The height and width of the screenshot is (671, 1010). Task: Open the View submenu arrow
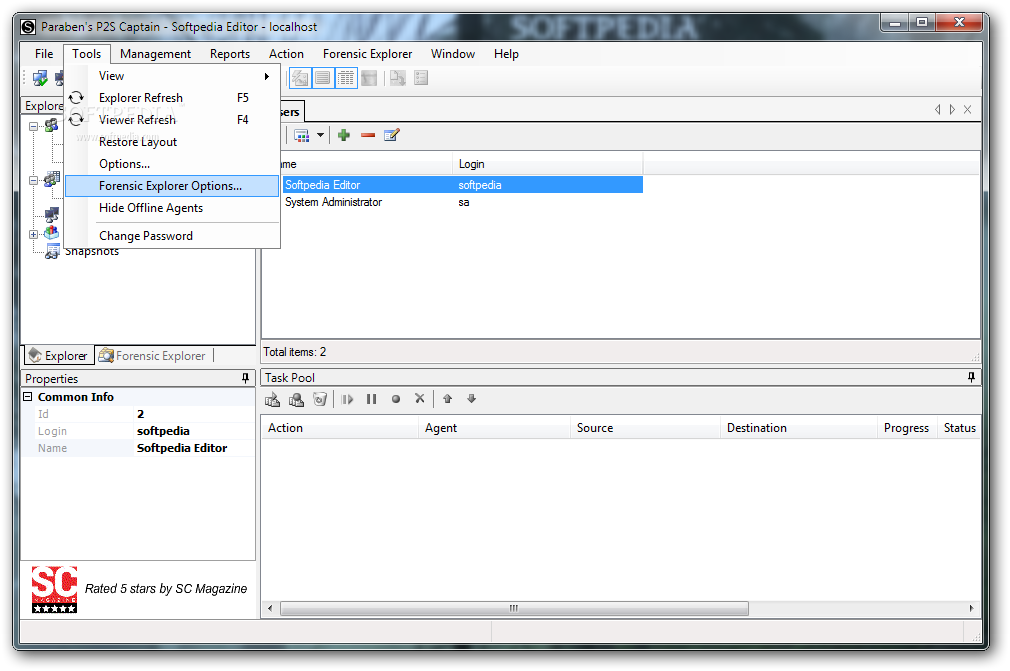pyautogui.click(x=267, y=77)
